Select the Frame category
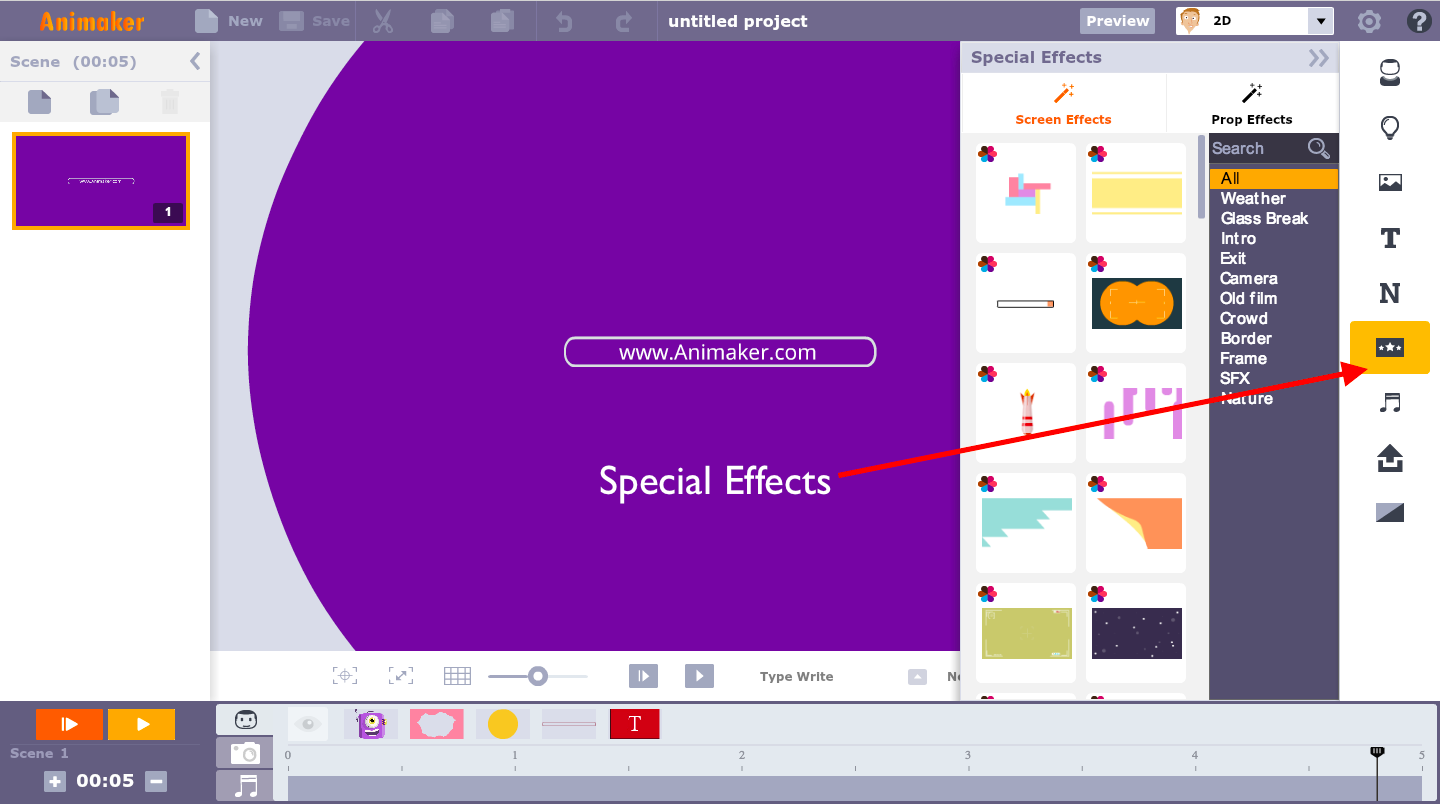The width and height of the screenshot is (1440, 804). point(1243,358)
